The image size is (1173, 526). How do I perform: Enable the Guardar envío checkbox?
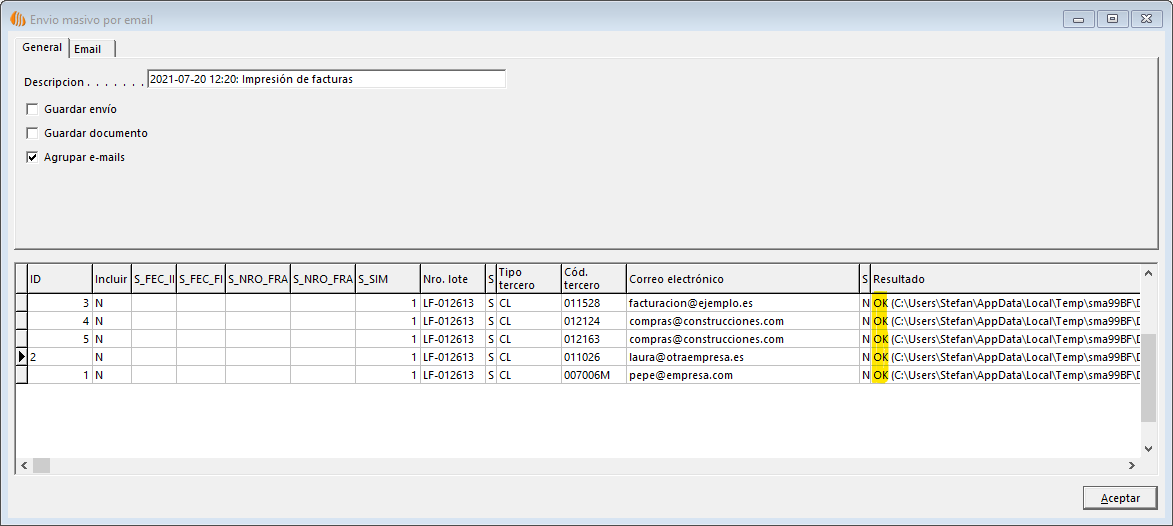click(x=32, y=109)
